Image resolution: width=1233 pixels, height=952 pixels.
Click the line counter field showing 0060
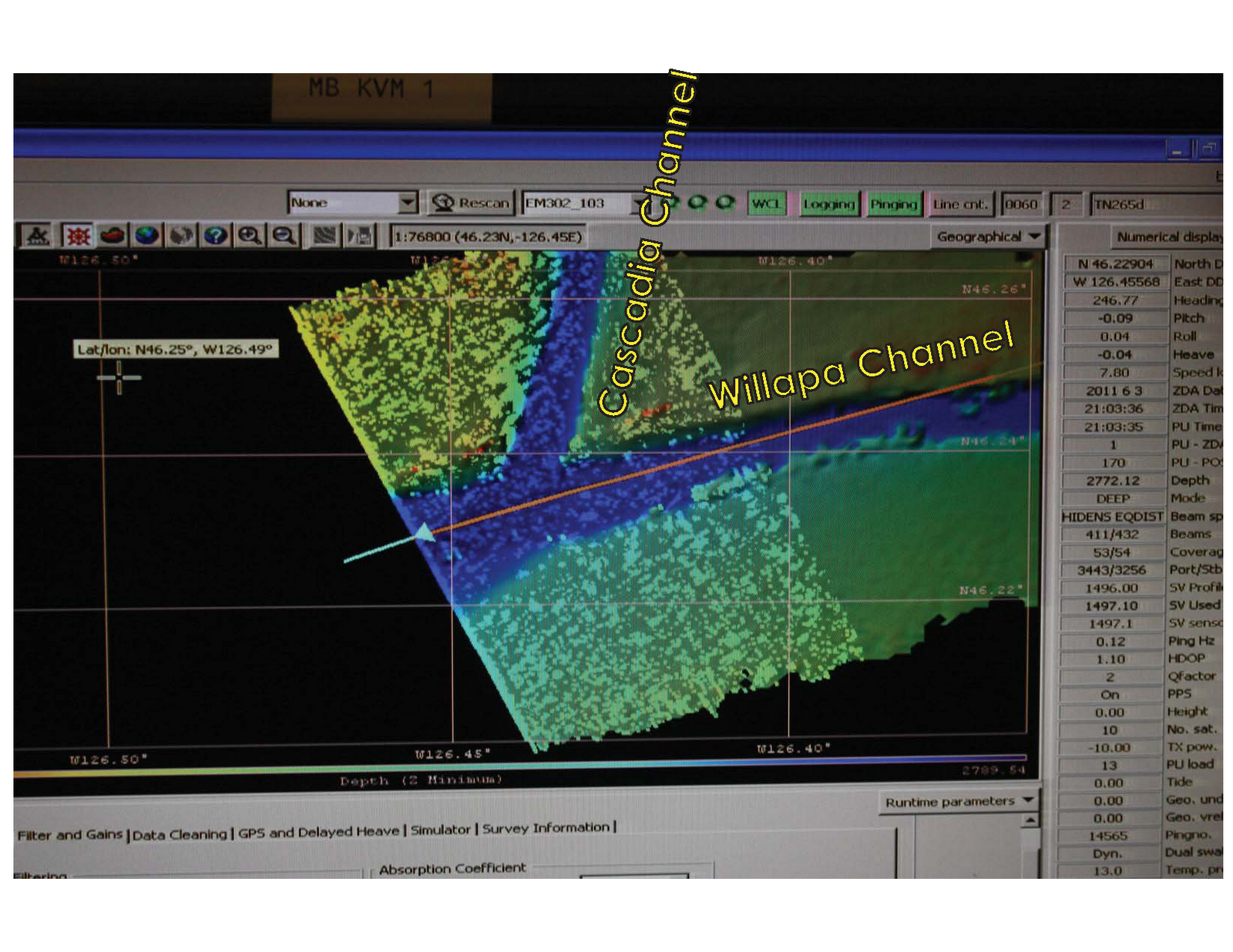[x=1021, y=204]
